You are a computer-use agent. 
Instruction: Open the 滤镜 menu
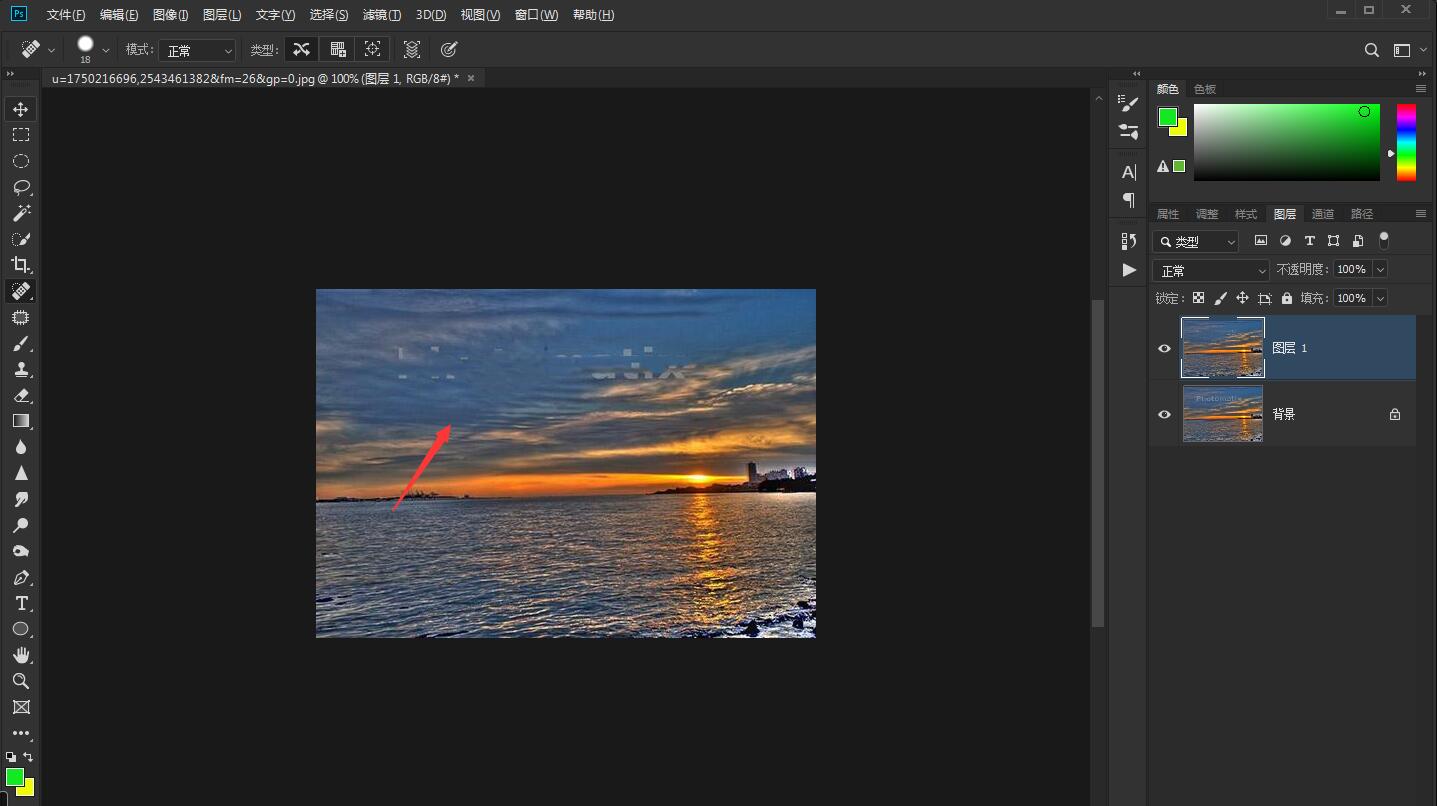coord(381,15)
